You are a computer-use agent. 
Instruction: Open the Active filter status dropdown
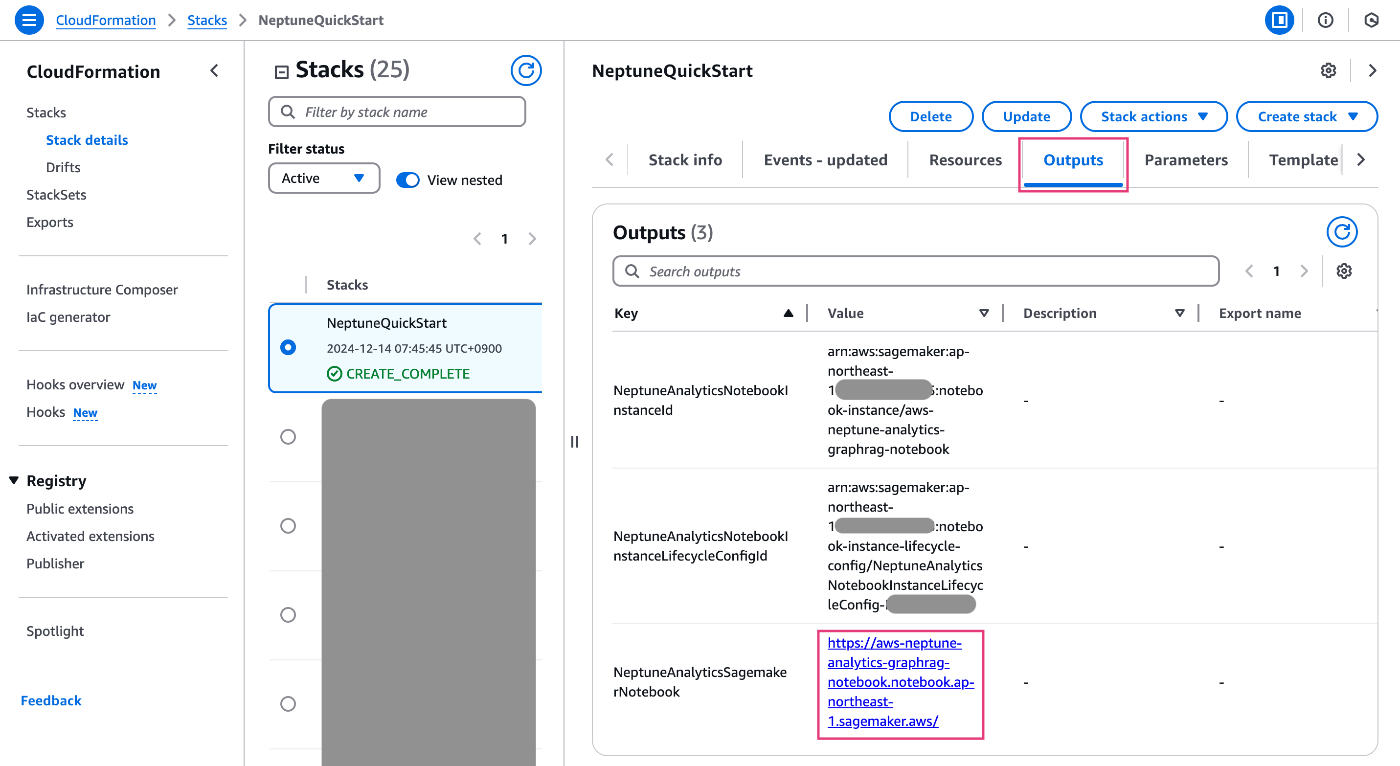click(324, 179)
